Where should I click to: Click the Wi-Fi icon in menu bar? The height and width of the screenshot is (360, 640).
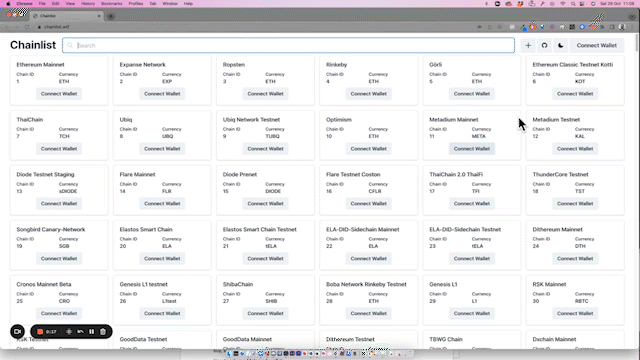[562, 4]
